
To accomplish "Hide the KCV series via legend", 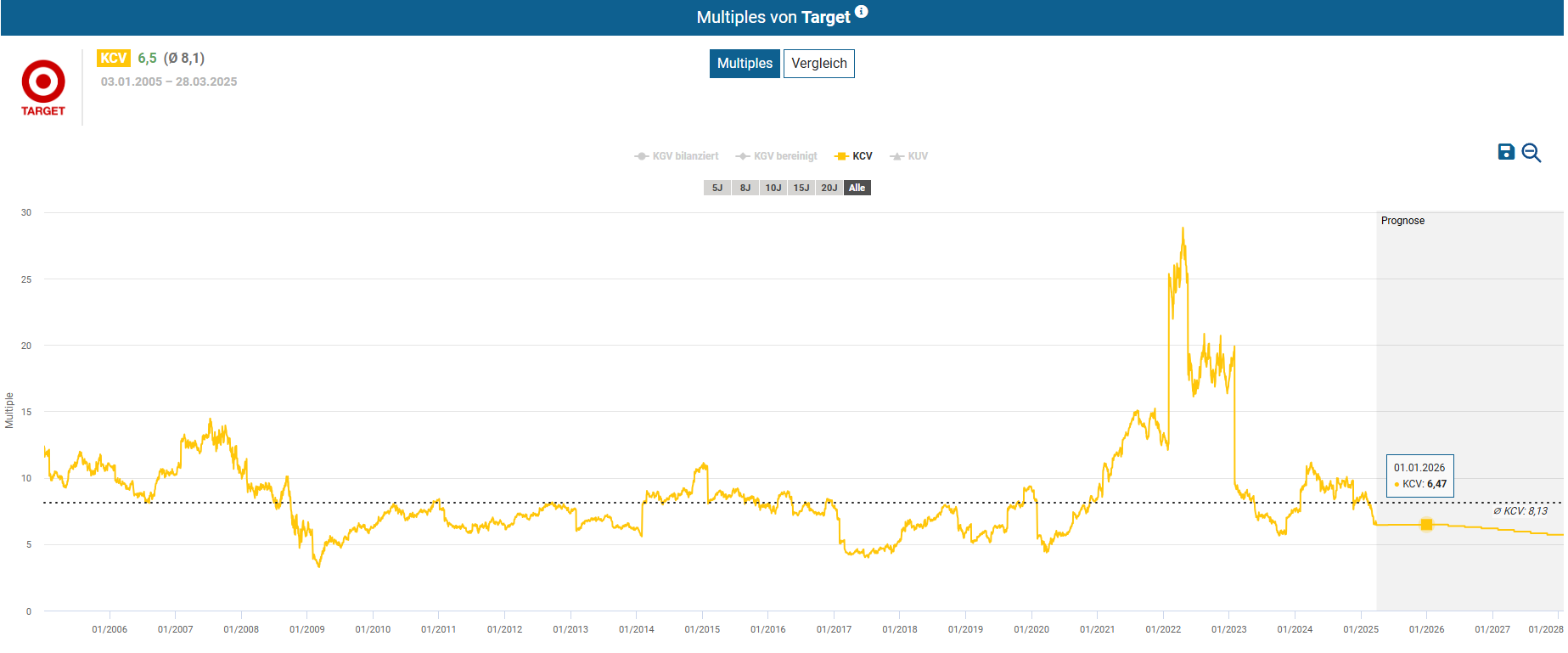I will coord(854,156).
